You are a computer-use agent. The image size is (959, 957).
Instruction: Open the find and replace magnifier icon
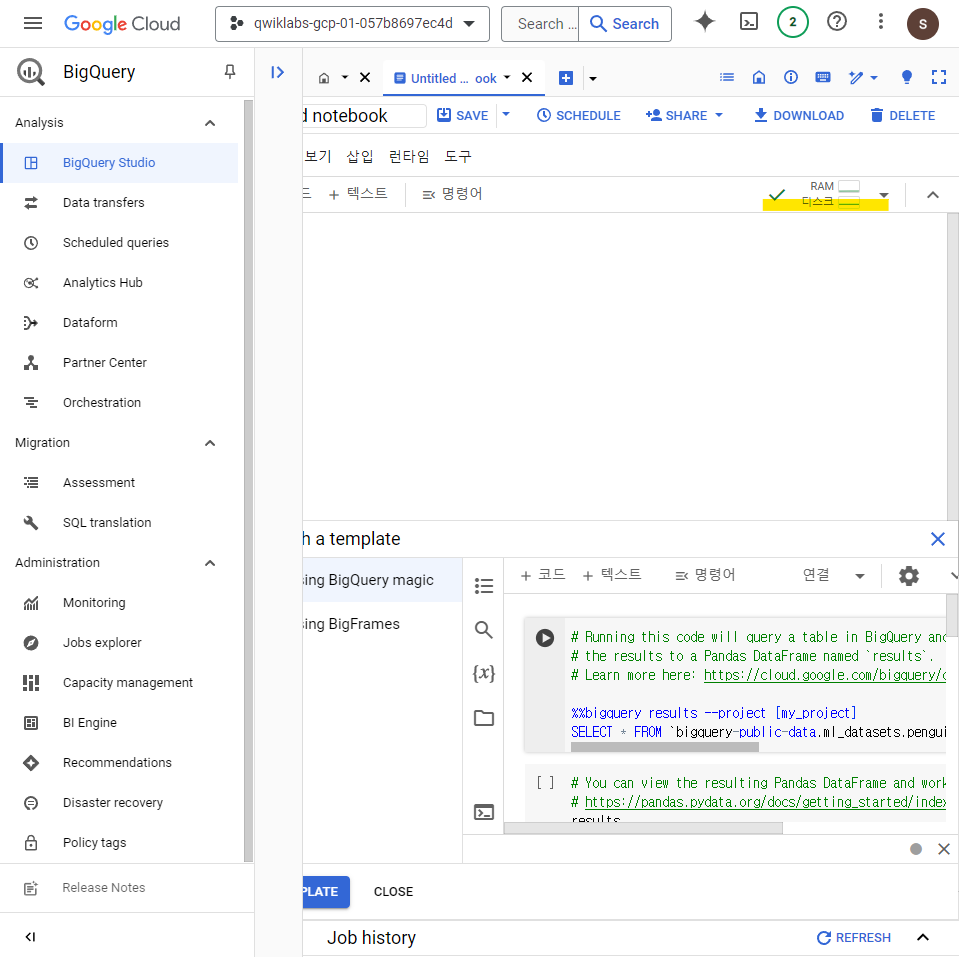484,630
